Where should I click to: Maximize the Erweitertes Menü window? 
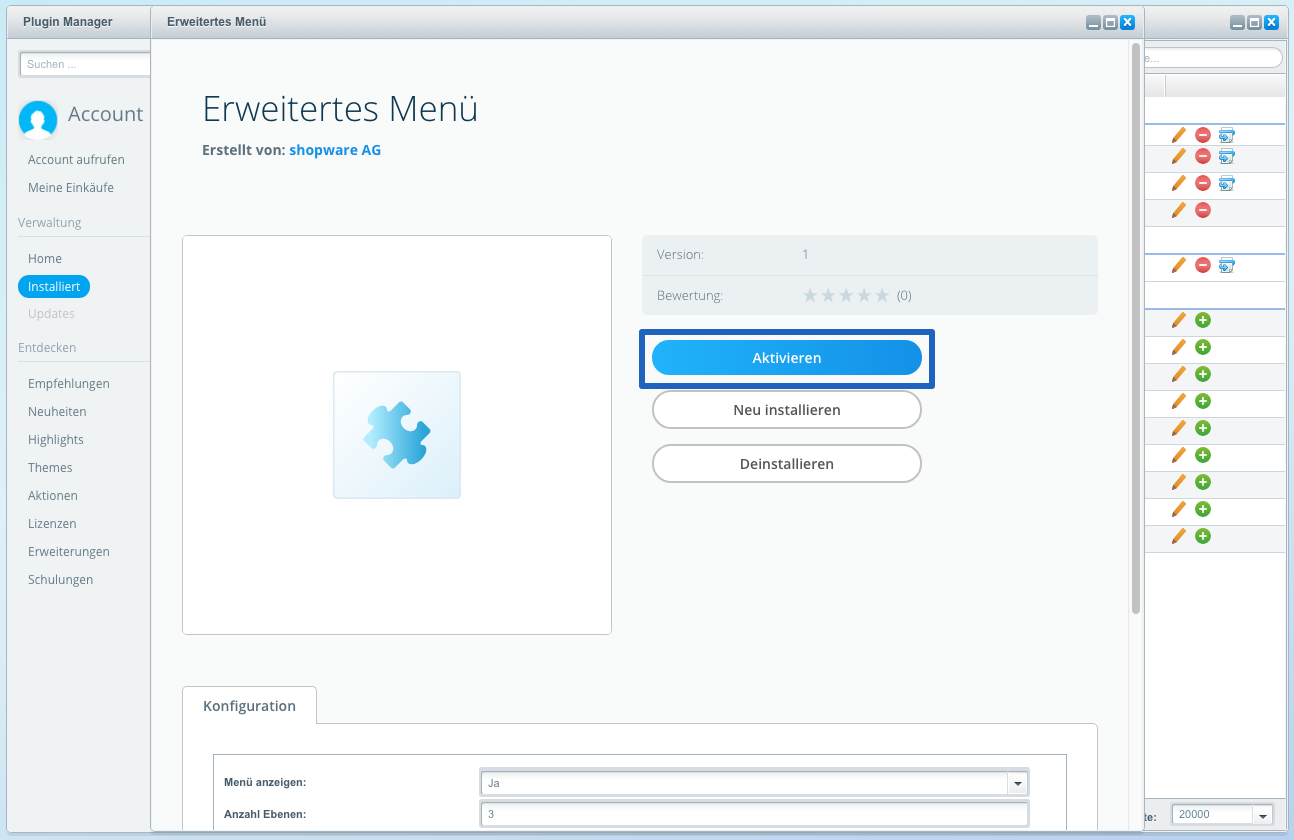point(1110,22)
